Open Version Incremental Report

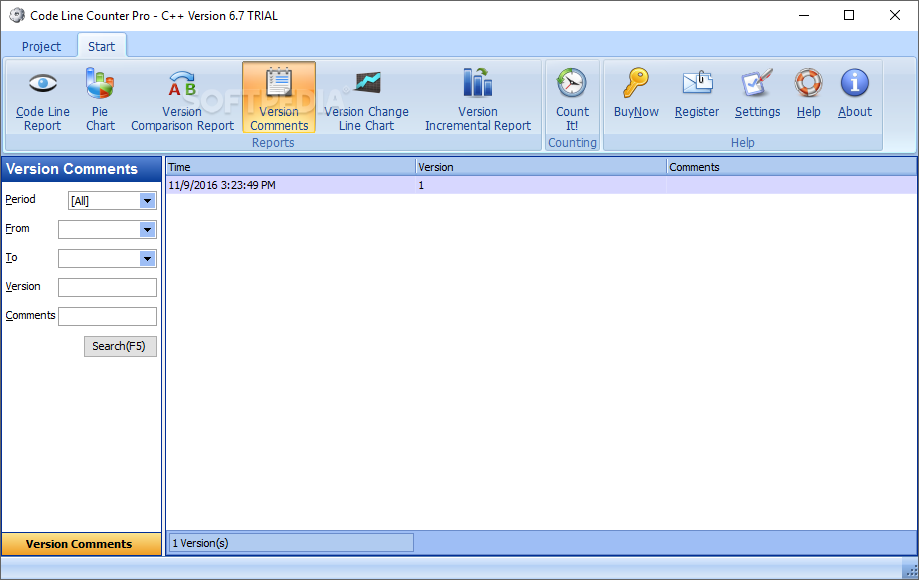478,98
